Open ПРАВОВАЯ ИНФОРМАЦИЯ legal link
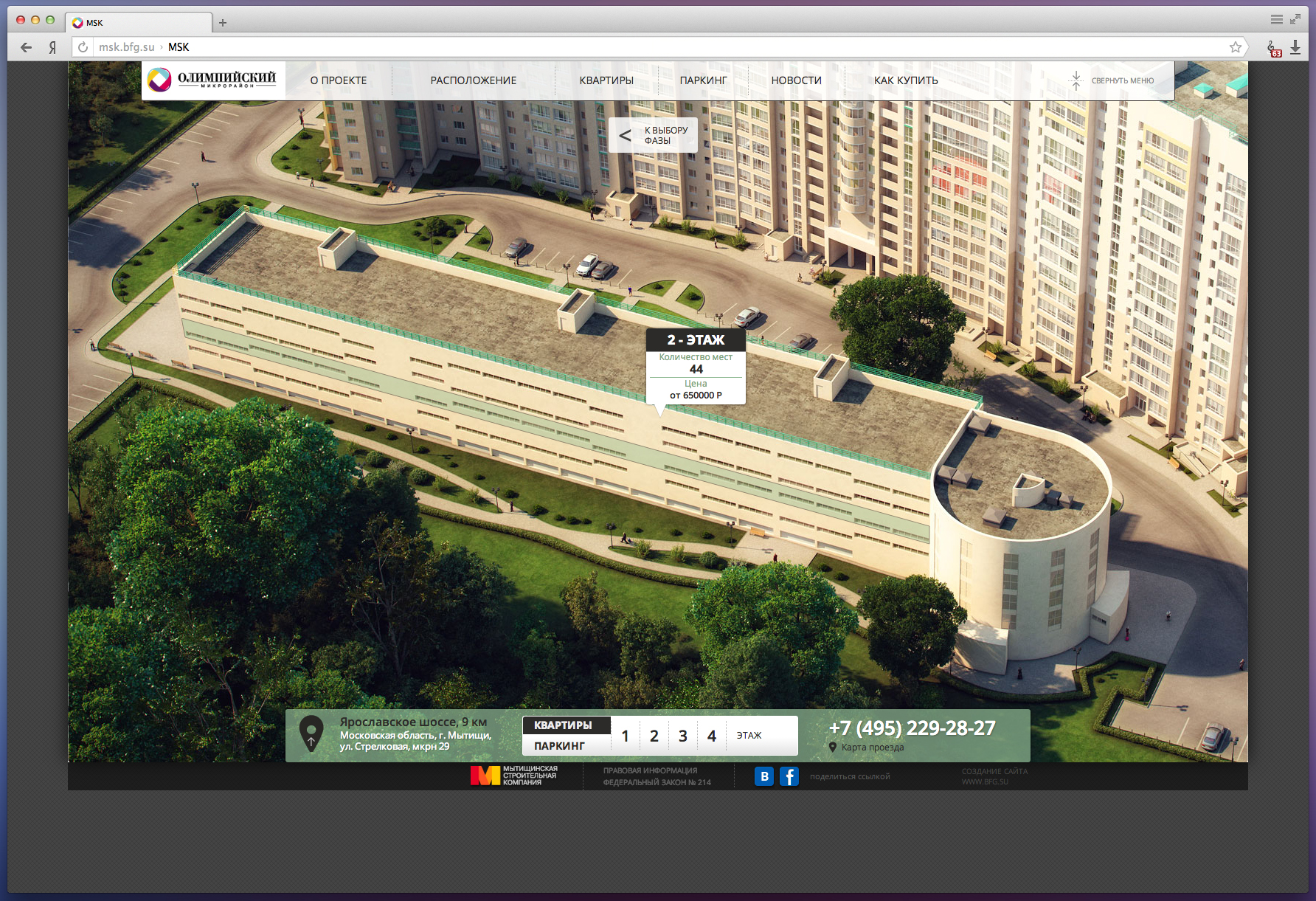1316x901 pixels. (650, 770)
